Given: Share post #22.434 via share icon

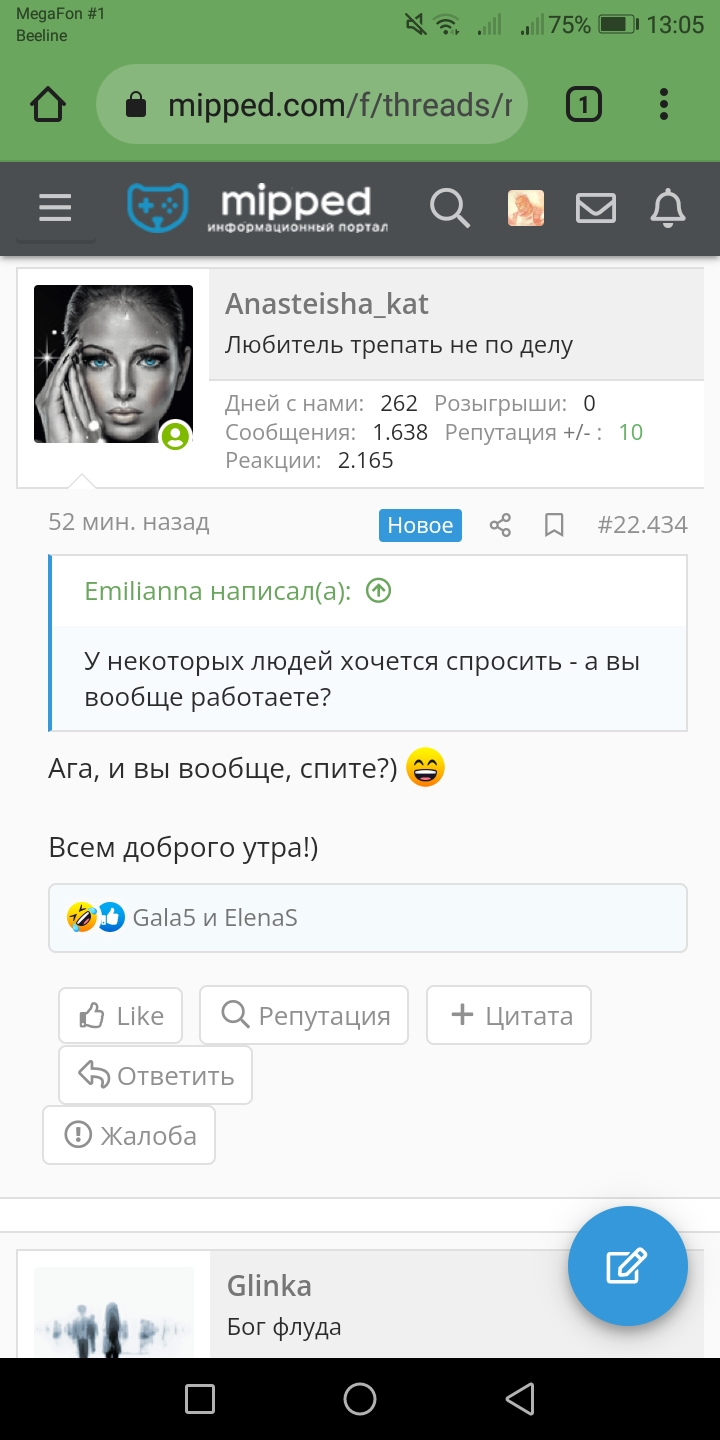Looking at the screenshot, I should (500, 525).
